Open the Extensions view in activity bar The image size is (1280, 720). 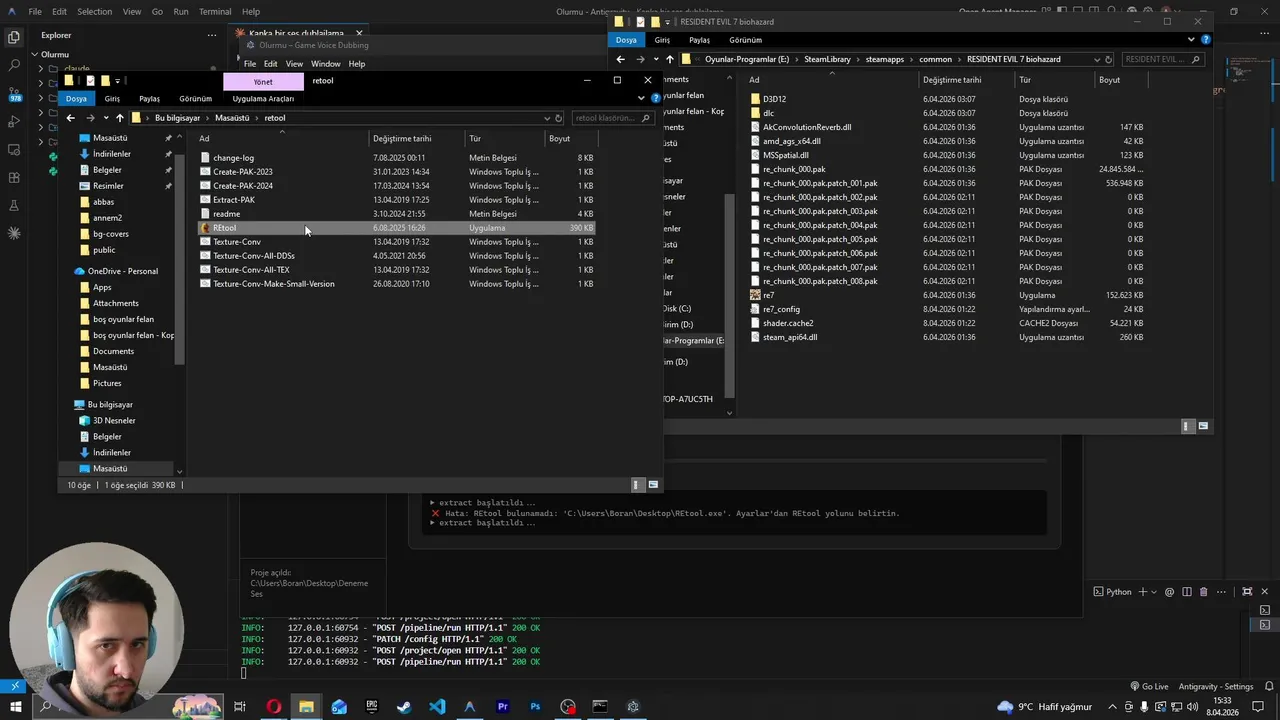click(x=14, y=177)
